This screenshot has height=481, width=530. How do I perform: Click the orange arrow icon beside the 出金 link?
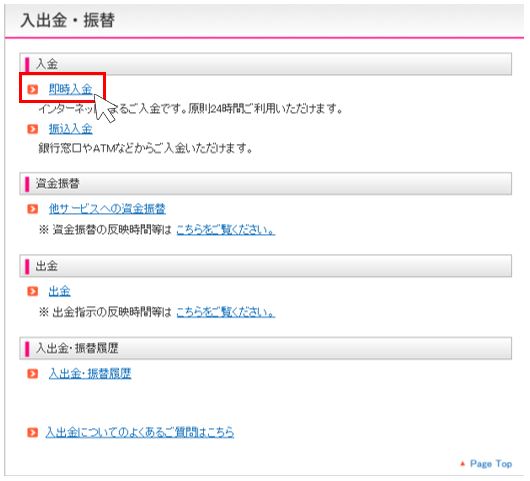pos(33,291)
